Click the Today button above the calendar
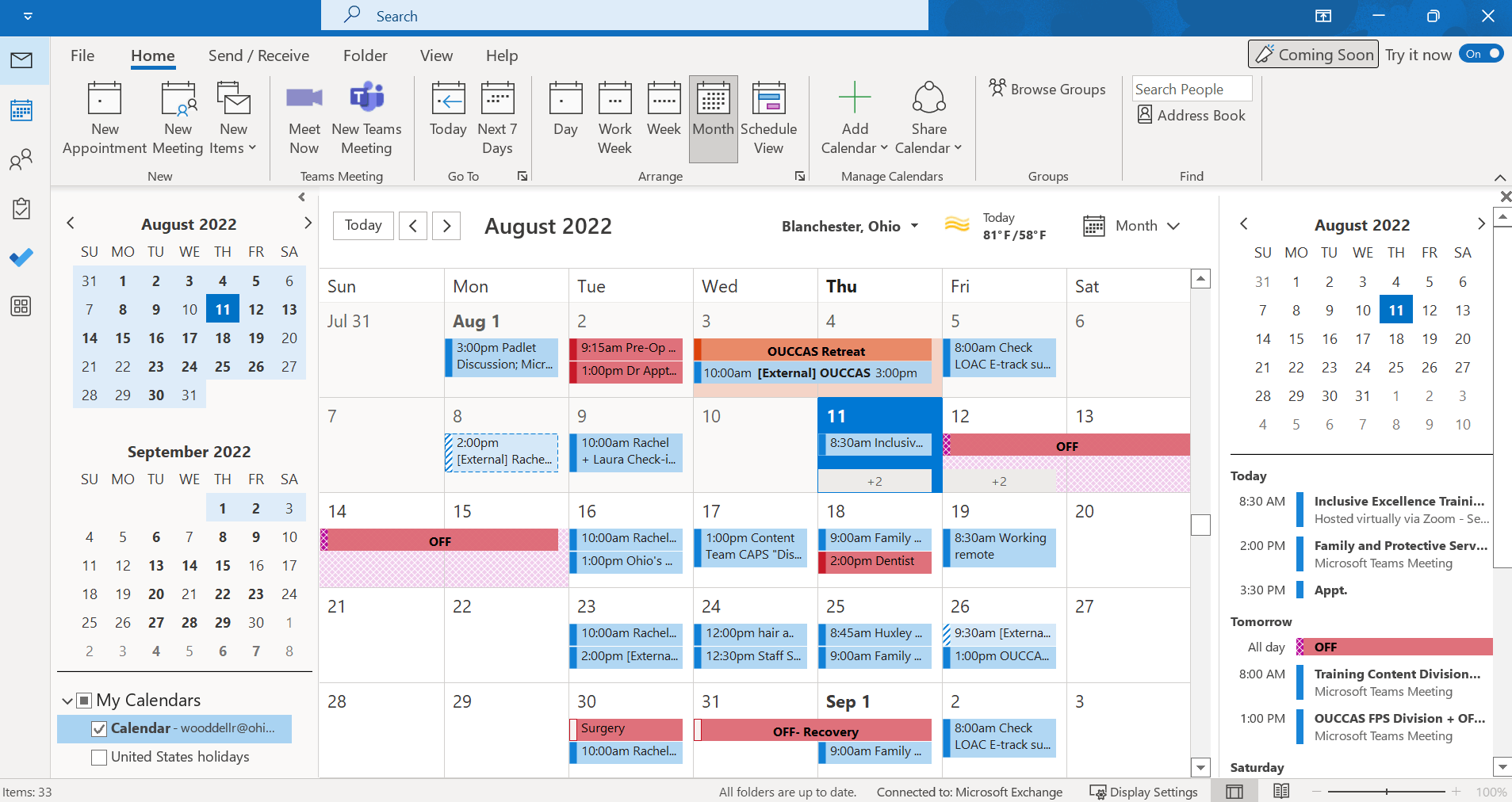 click(362, 225)
